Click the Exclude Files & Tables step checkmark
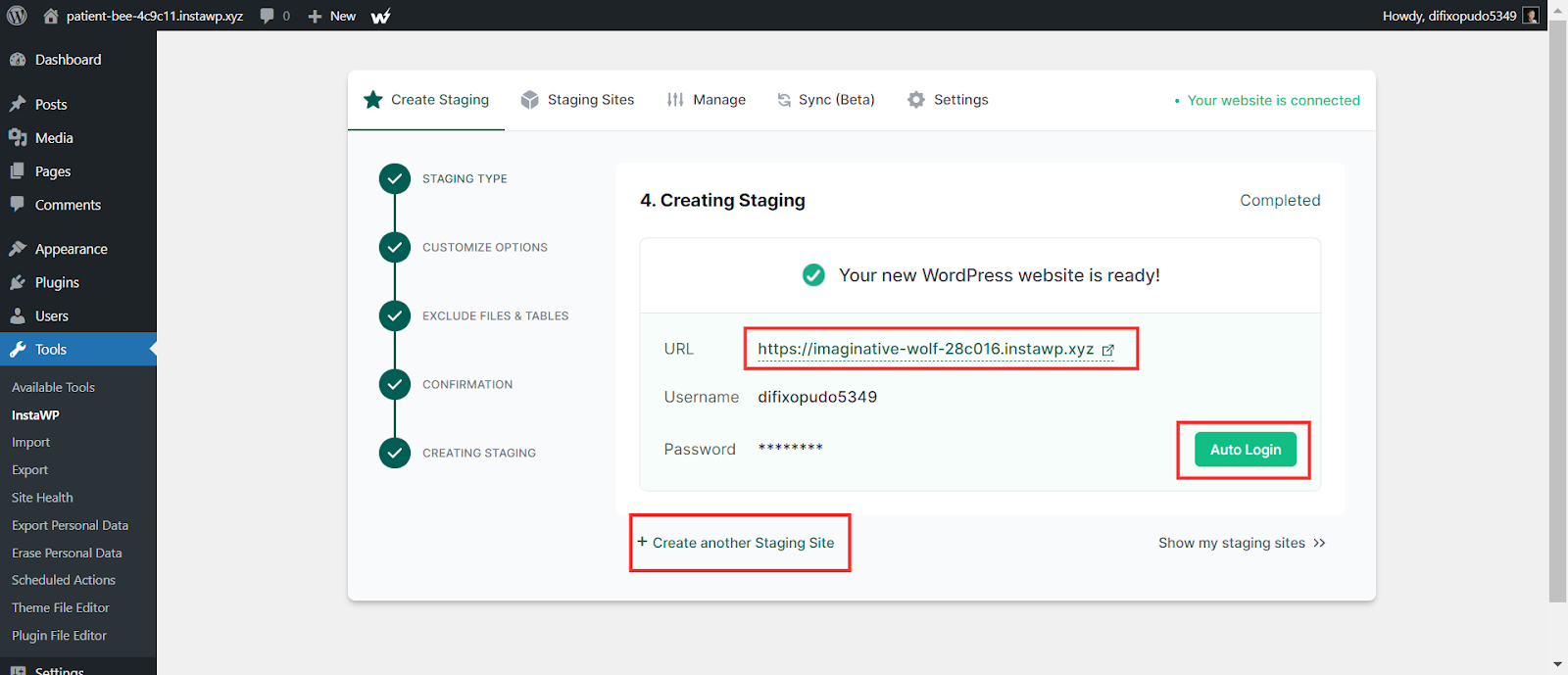The width and height of the screenshot is (1568, 675). [x=395, y=315]
